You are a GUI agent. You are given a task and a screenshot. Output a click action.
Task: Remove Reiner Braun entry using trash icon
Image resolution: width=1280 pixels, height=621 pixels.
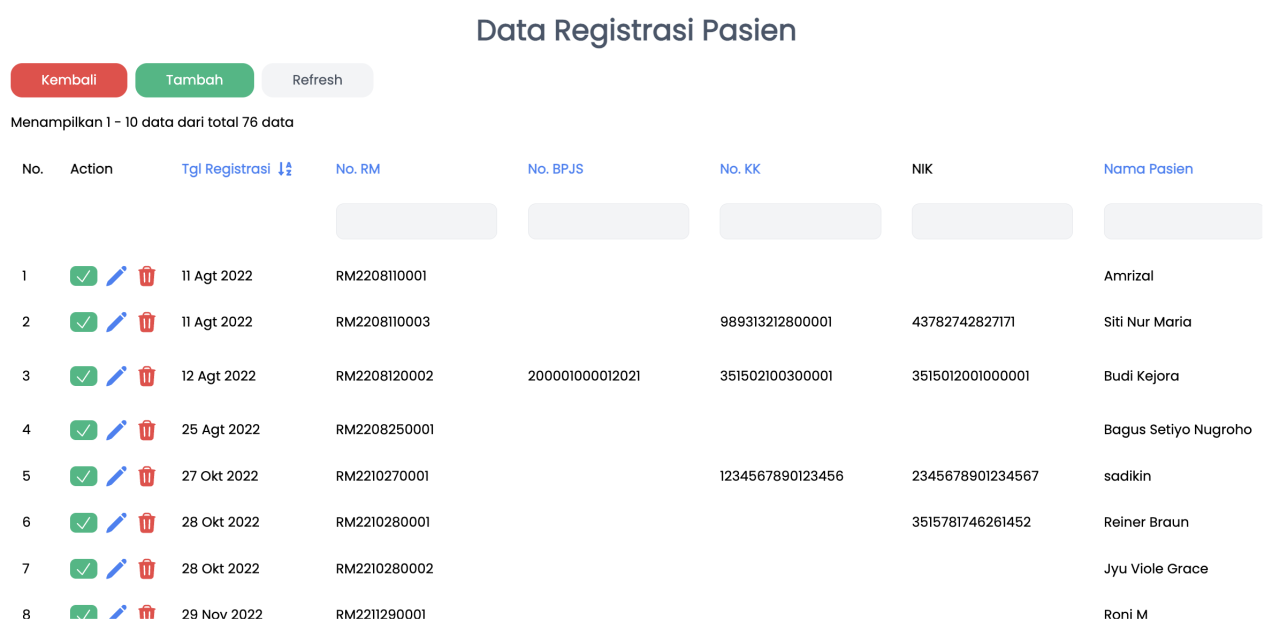coord(147,522)
